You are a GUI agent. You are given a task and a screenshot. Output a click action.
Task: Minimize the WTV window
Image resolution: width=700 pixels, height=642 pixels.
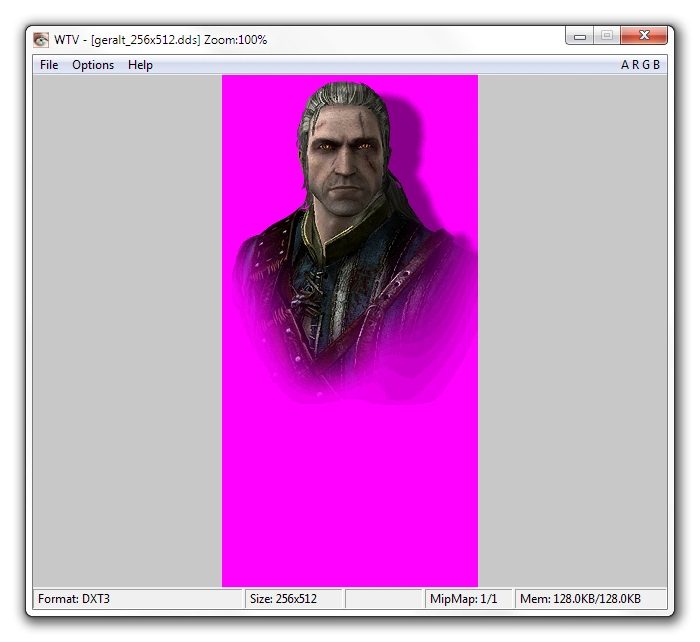coord(579,36)
